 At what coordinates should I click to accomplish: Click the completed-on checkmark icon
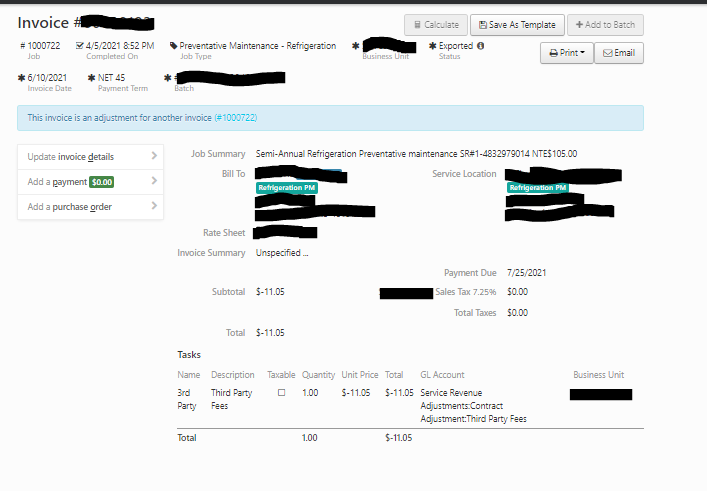tap(80, 46)
